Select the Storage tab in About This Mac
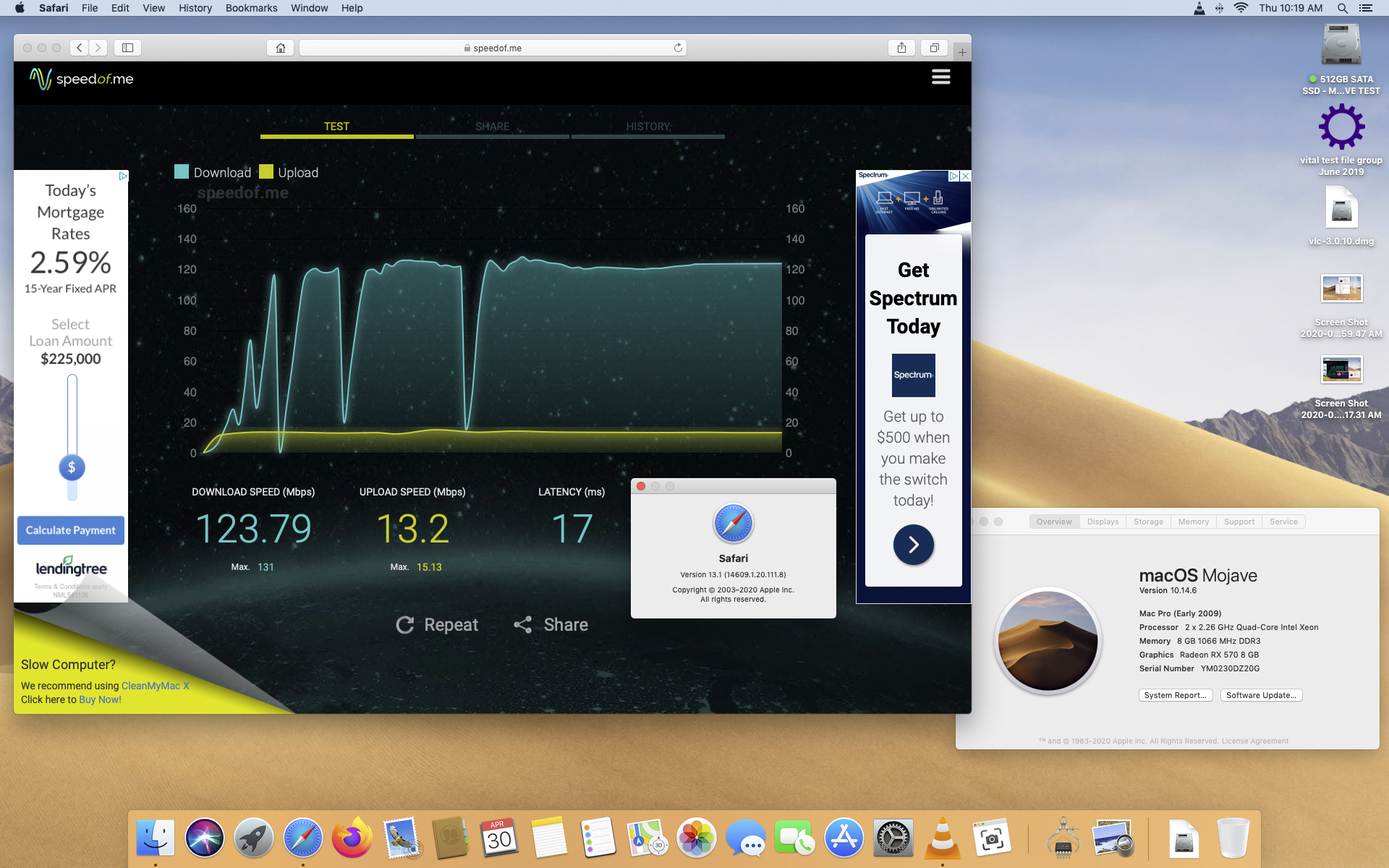This screenshot has height=868, width=1389. [1148, 522]
